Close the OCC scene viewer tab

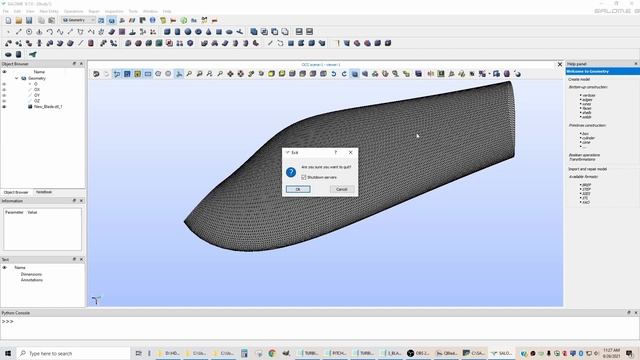(x=560, y=64)
